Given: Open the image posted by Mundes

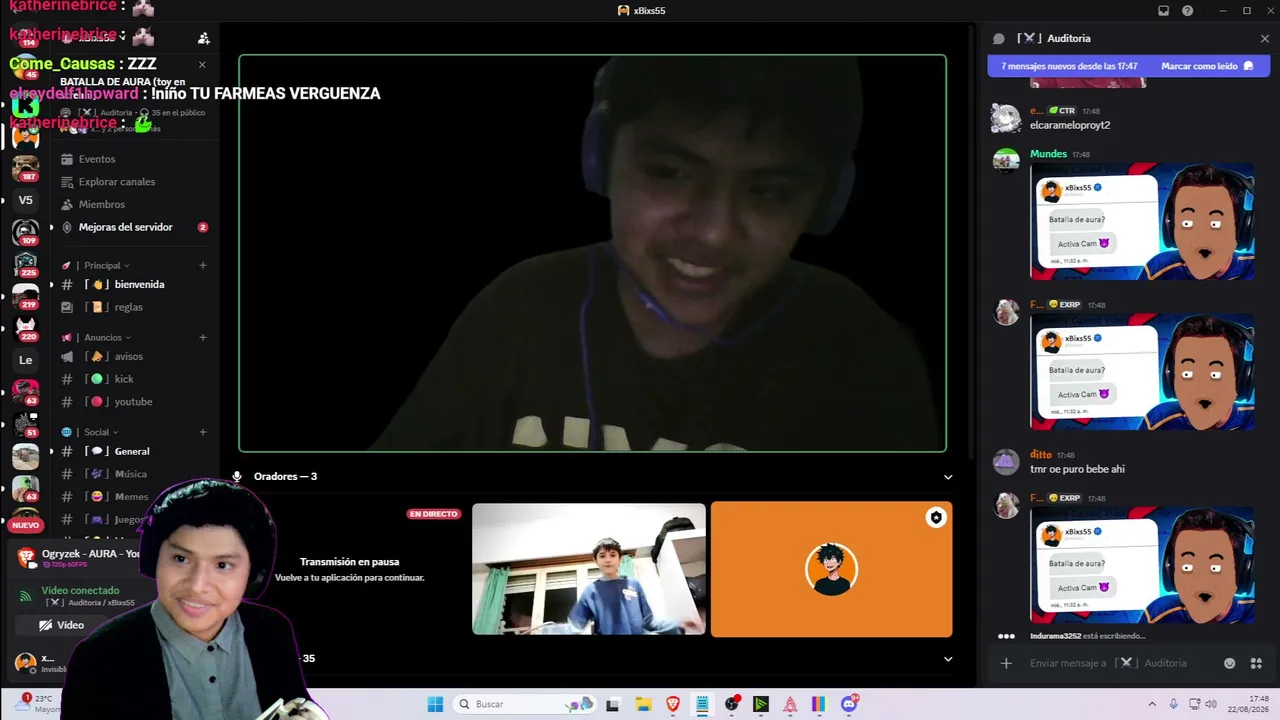Looking at the screenshot, I should pos(1142,221).
